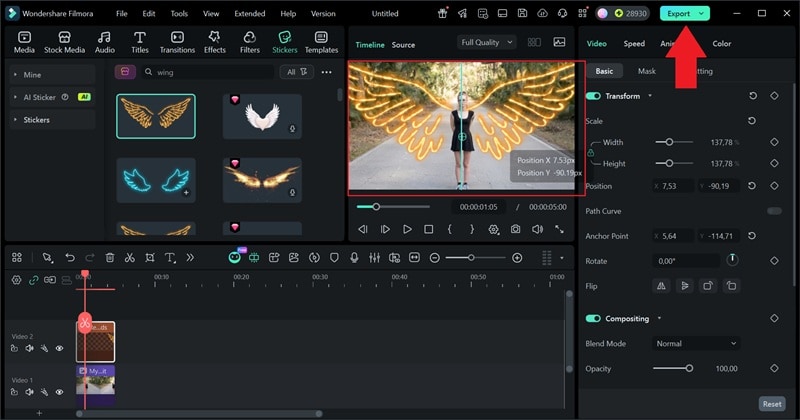
Task: Toggle the Transform switch off
Action: pos(594,96)
